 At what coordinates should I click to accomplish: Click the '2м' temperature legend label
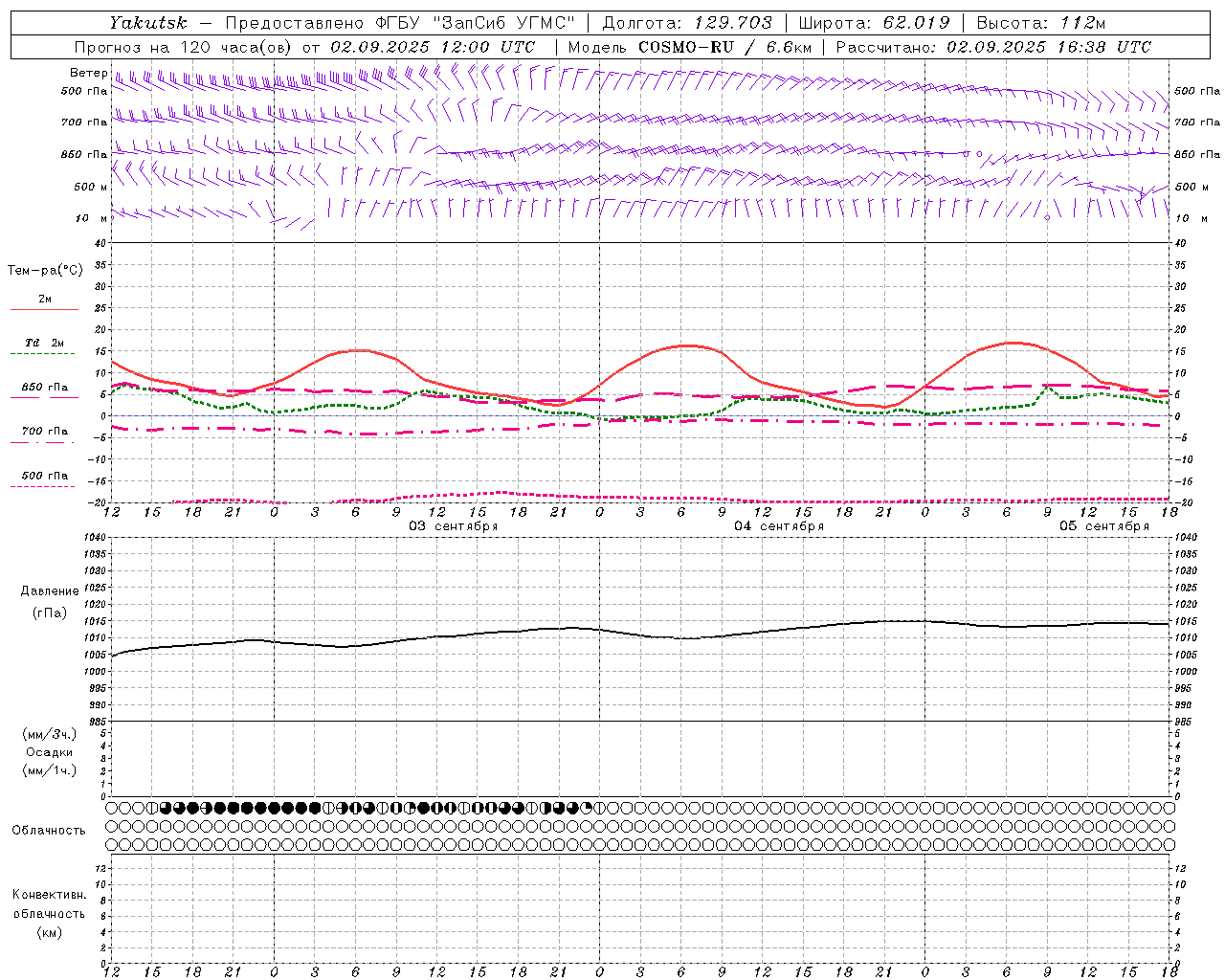[45, 299]
